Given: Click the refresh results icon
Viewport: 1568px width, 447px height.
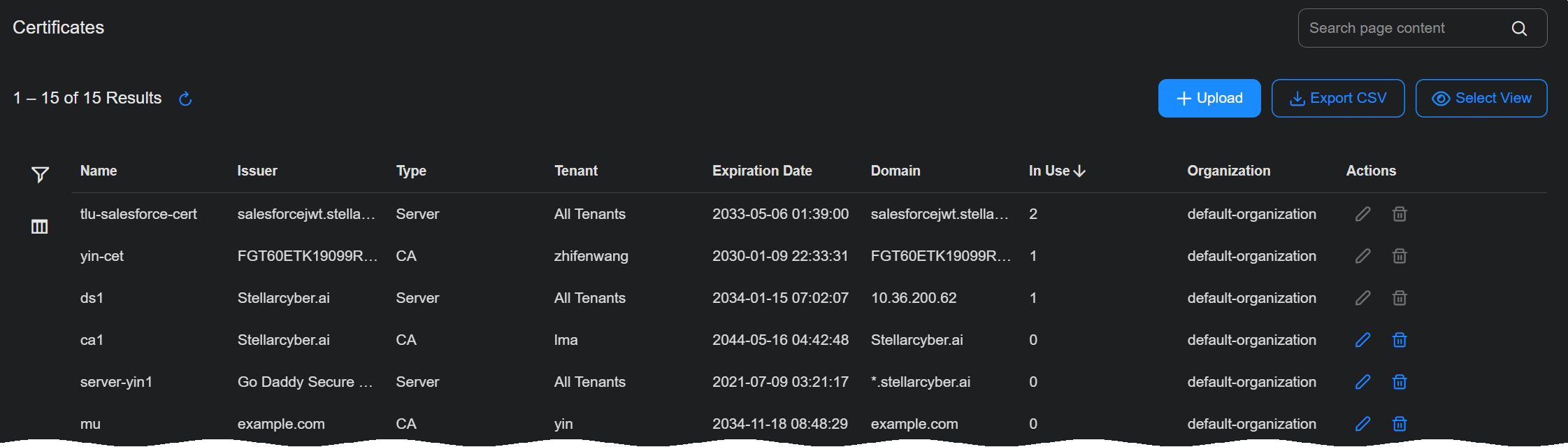Looking at the screenshot, I should pos(185,99).
